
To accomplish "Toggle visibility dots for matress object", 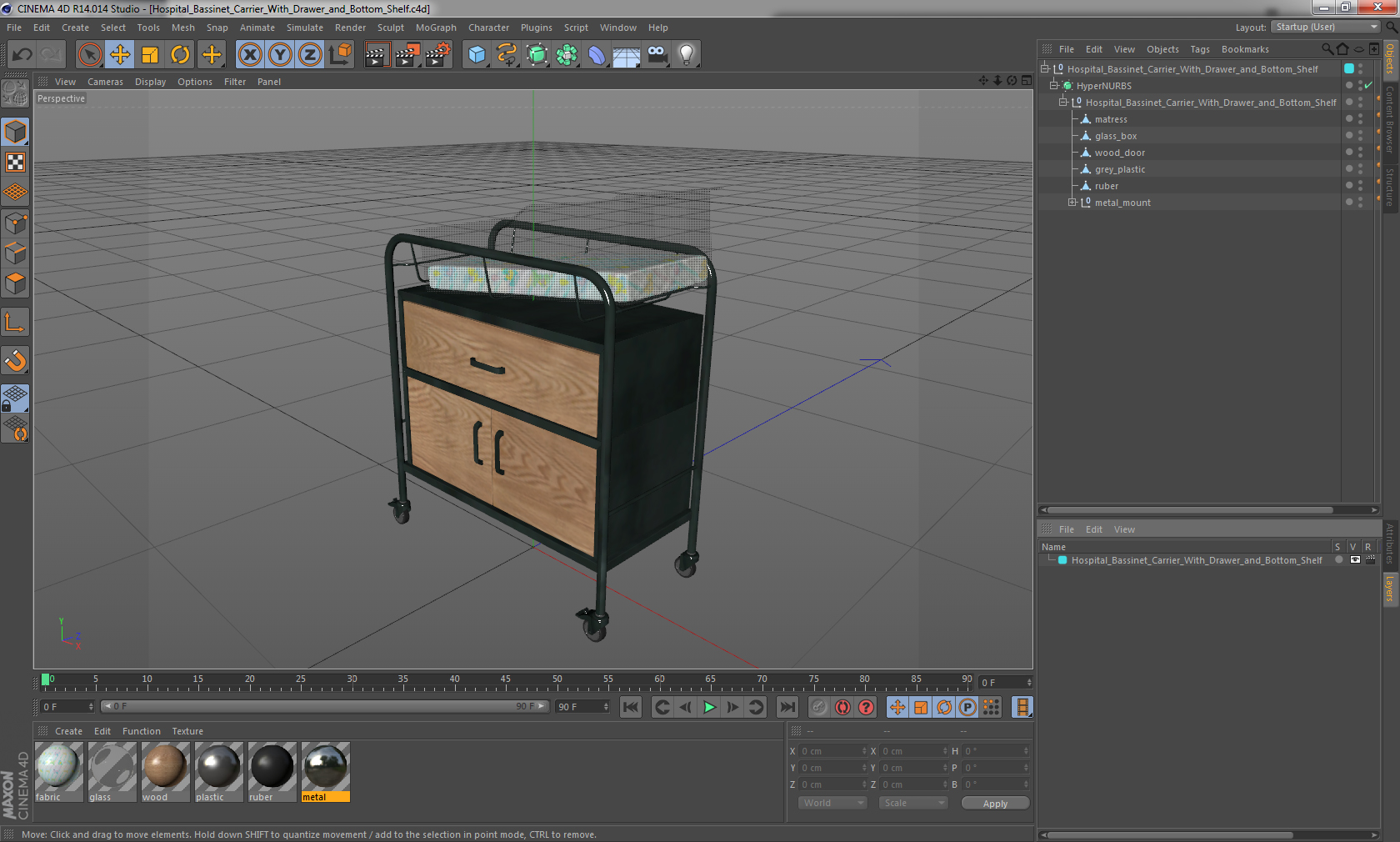I will point(1361,119).
